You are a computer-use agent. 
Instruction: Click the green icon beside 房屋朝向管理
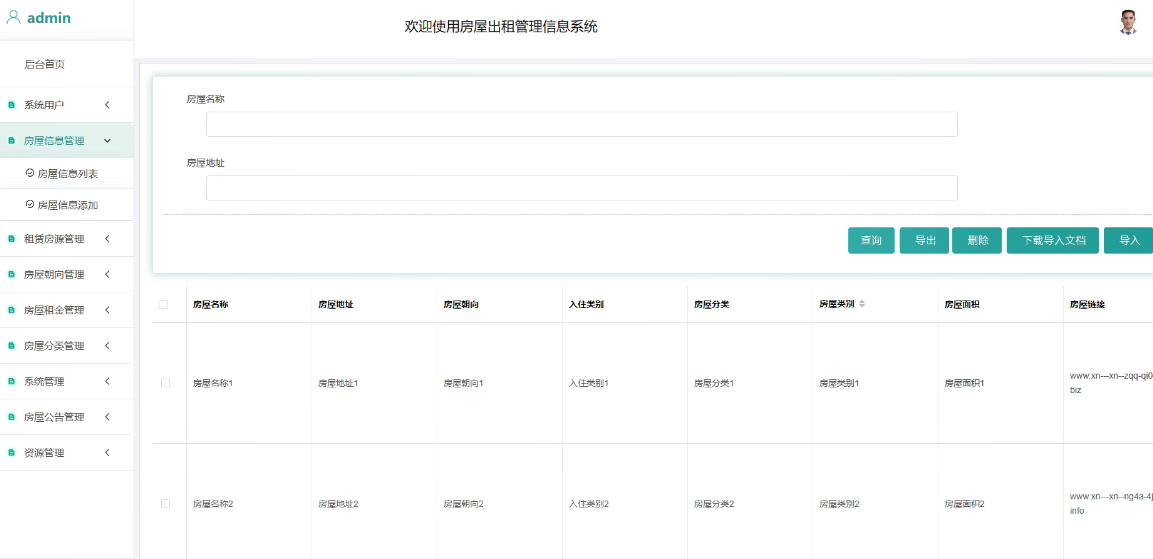coord(11,274)
